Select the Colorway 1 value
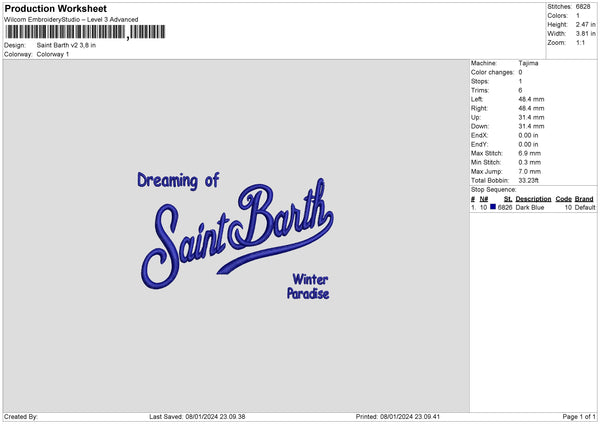 click(53, 54)
